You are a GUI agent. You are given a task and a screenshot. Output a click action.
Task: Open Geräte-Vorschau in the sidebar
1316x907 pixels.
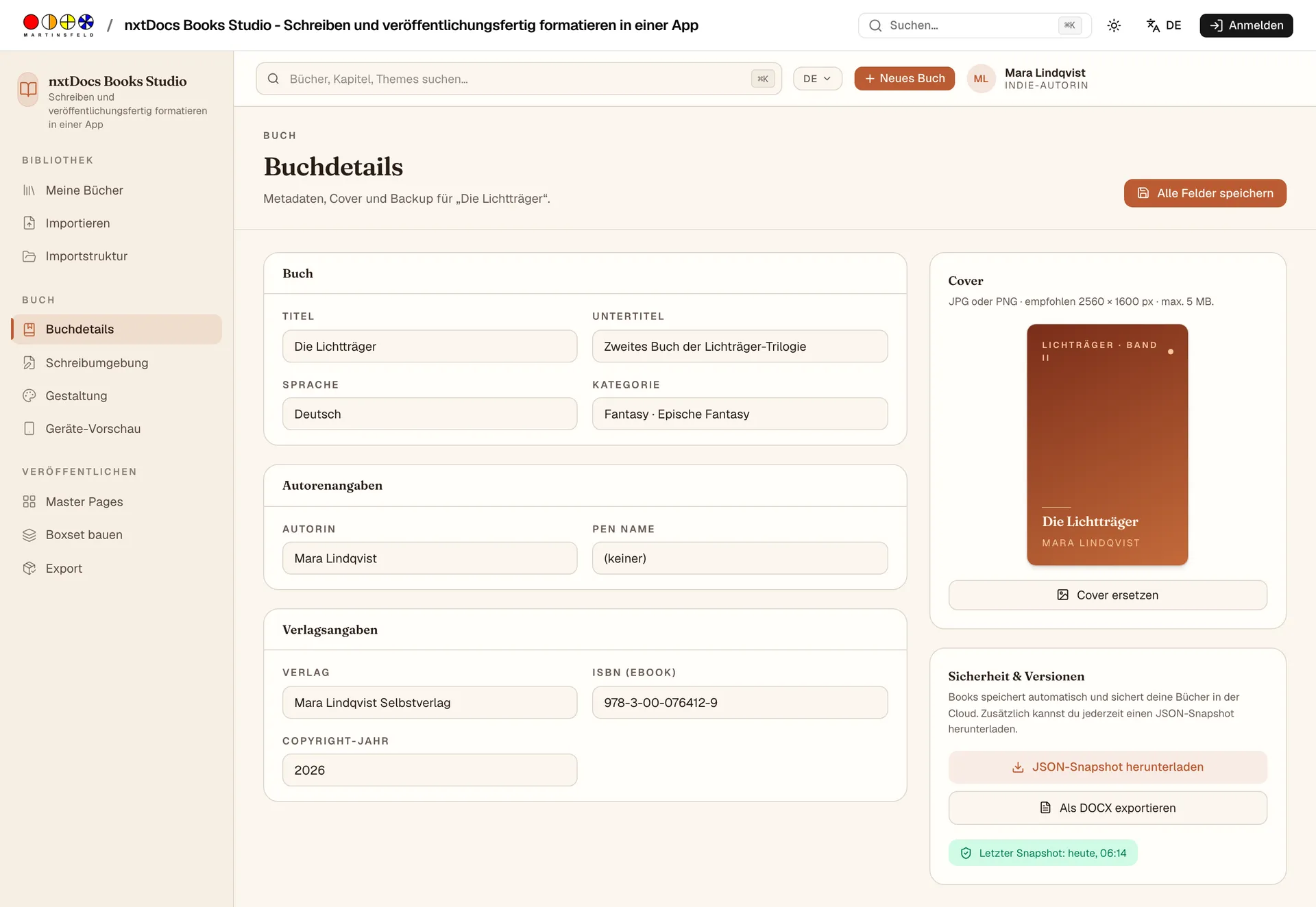coord(117,429)
